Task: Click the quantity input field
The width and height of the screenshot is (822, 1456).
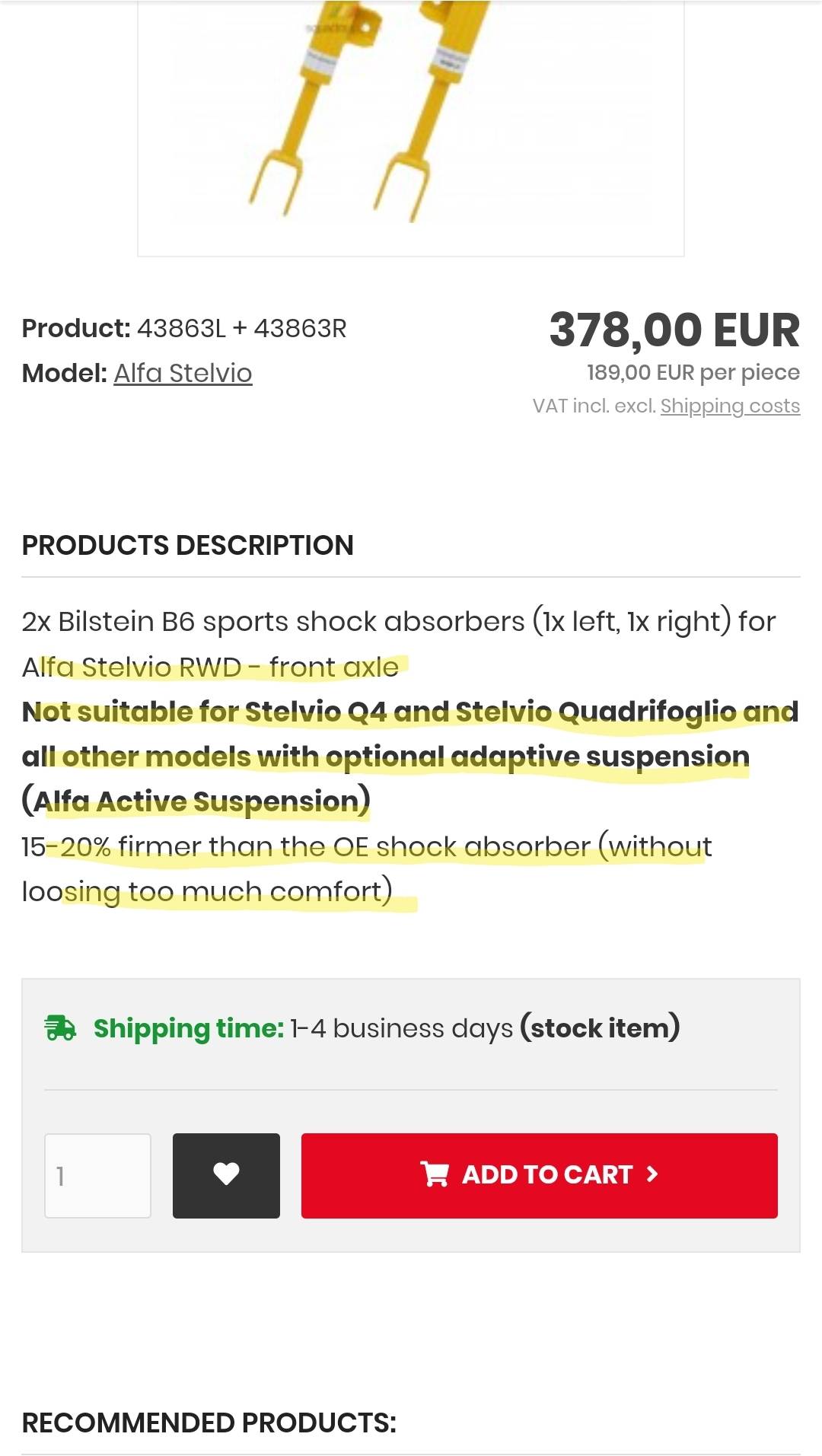Action: (97, 1176)
